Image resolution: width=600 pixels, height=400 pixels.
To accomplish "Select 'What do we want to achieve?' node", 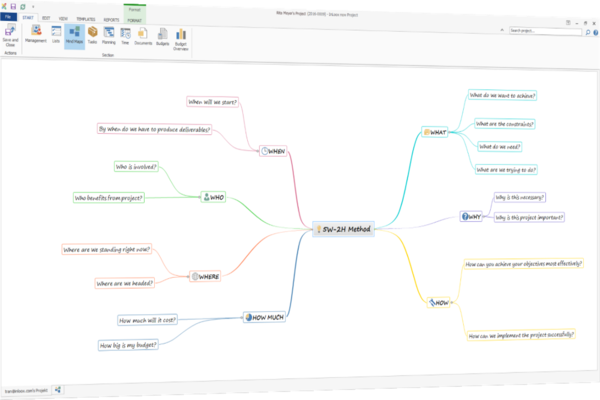I will pyautogui.click(x=502, y=95).
